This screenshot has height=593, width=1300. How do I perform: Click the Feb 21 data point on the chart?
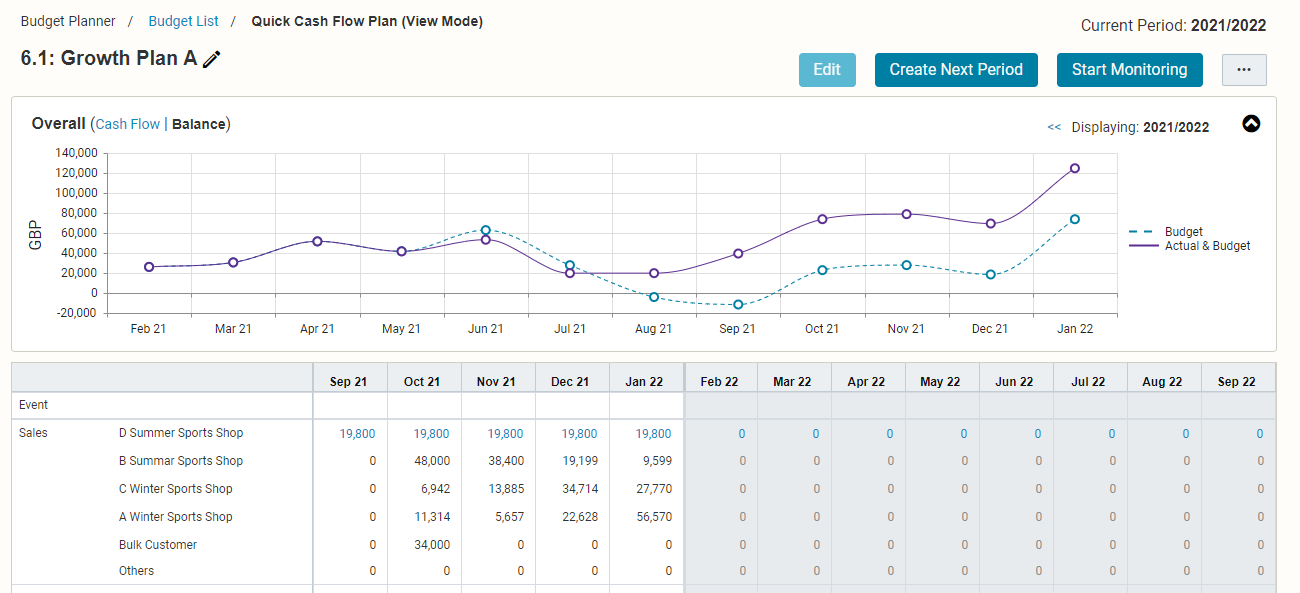(x=149, y=267)
